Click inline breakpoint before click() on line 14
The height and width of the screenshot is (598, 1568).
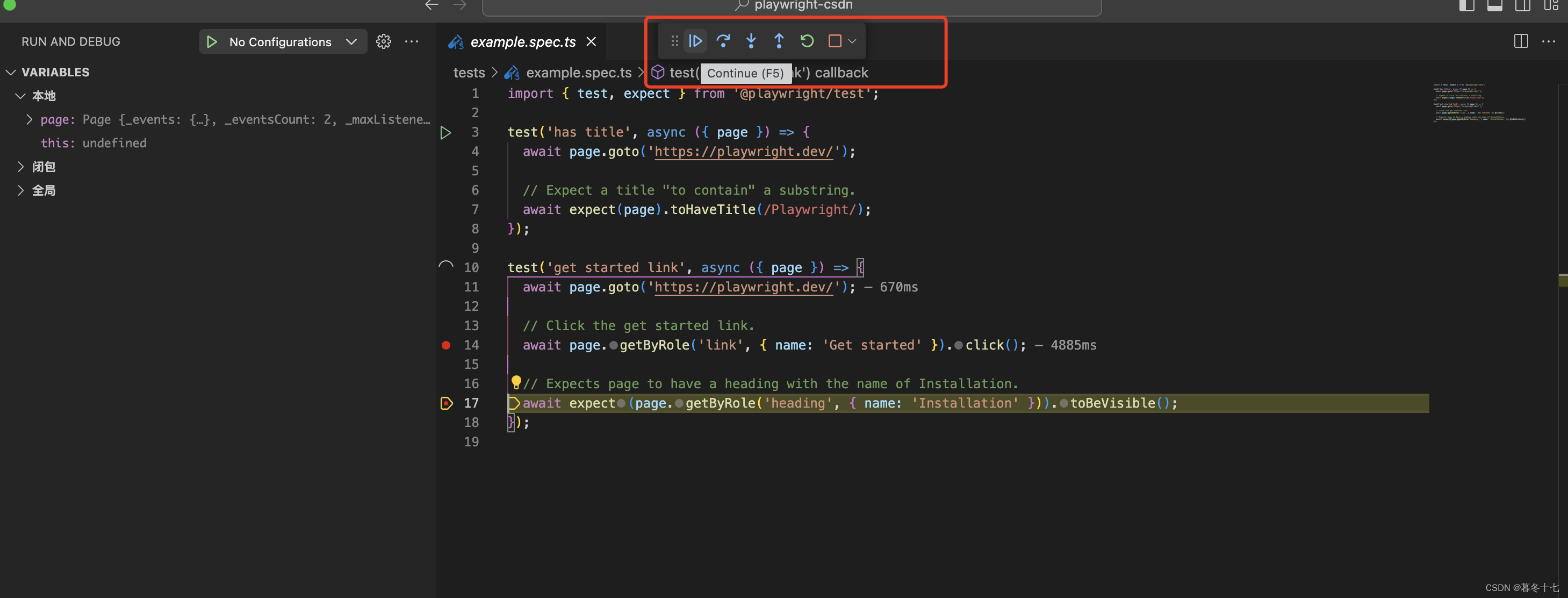959,346
